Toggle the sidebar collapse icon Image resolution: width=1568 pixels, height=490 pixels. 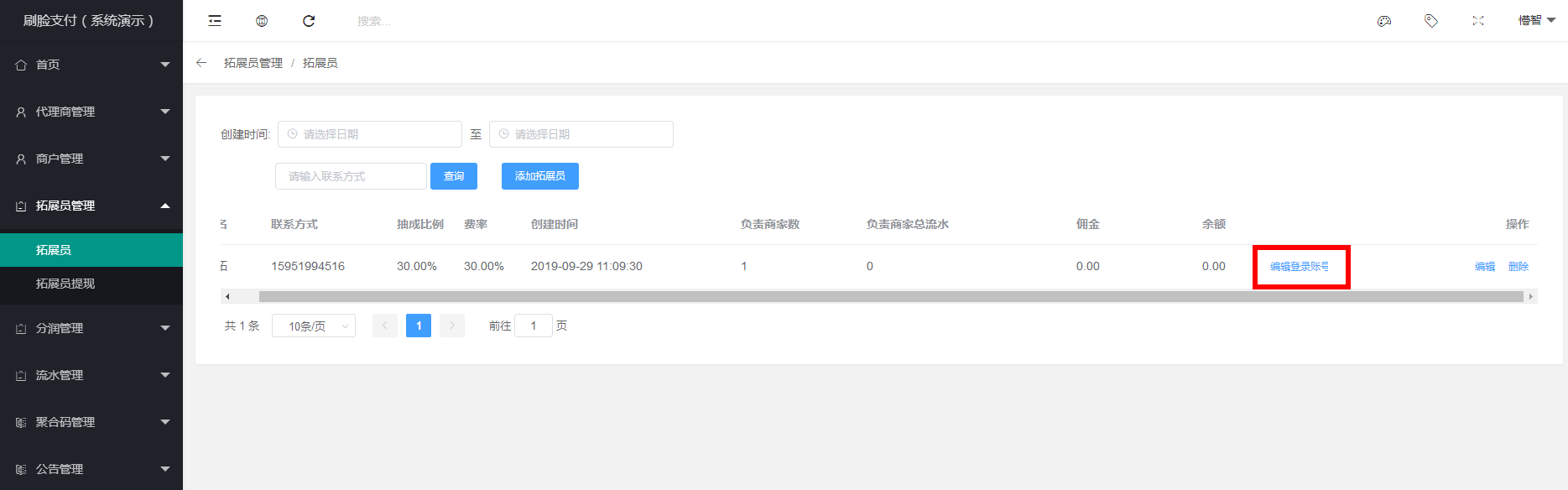215,21
